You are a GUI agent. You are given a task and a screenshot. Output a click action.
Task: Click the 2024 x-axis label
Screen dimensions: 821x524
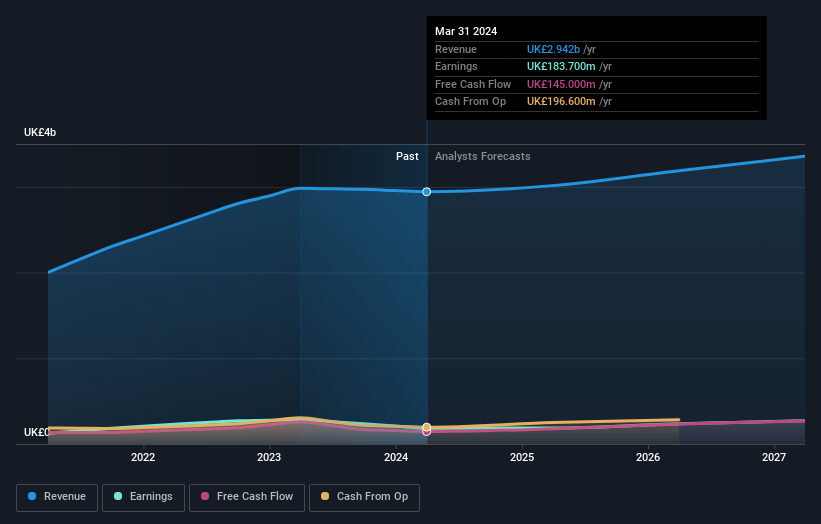[396, 458]
